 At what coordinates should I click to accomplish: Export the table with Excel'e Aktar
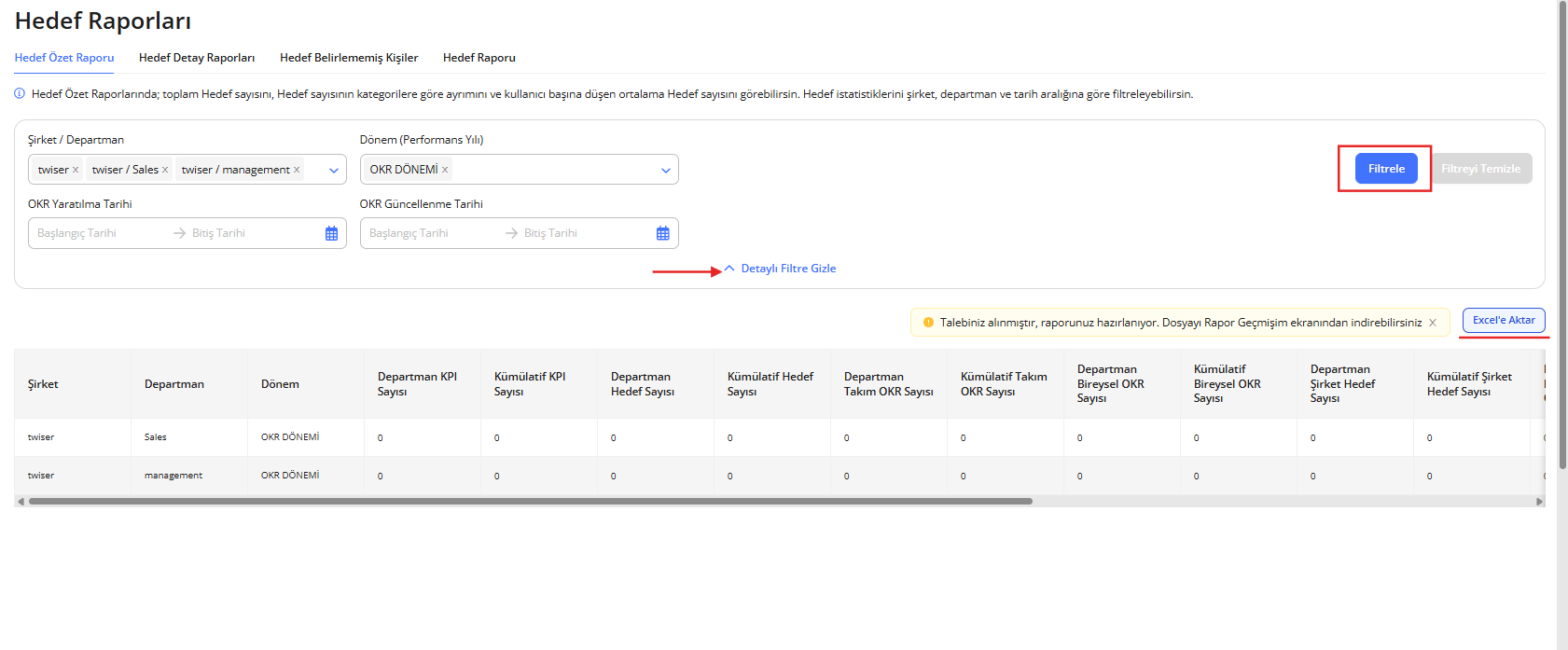pos(1503,320)
